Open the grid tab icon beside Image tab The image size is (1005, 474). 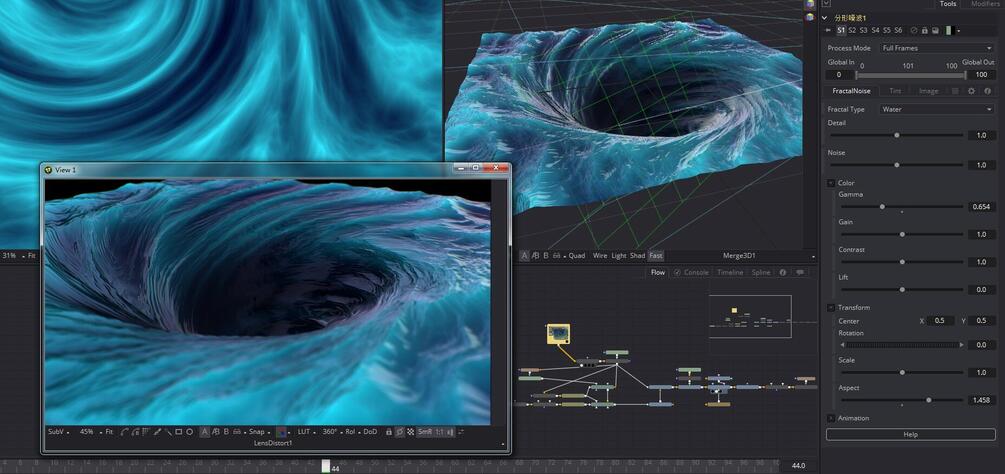(x=955, y=91)
